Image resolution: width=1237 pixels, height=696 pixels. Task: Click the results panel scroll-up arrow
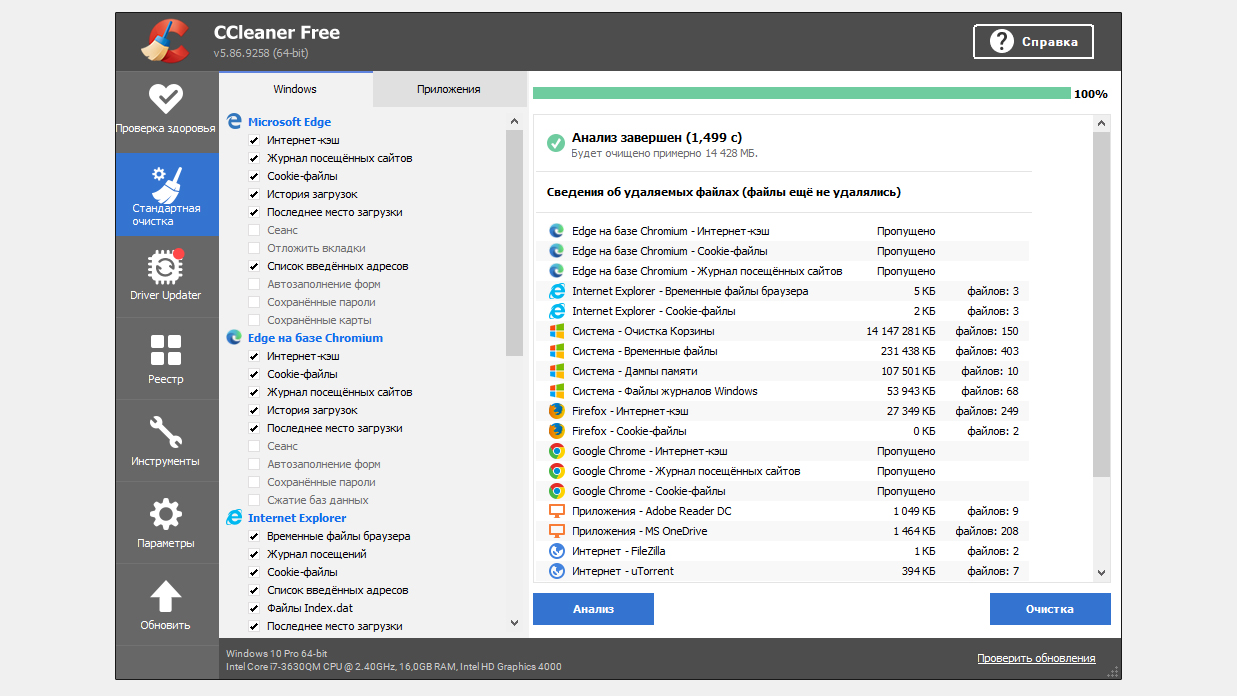[x=1101, y=123]
